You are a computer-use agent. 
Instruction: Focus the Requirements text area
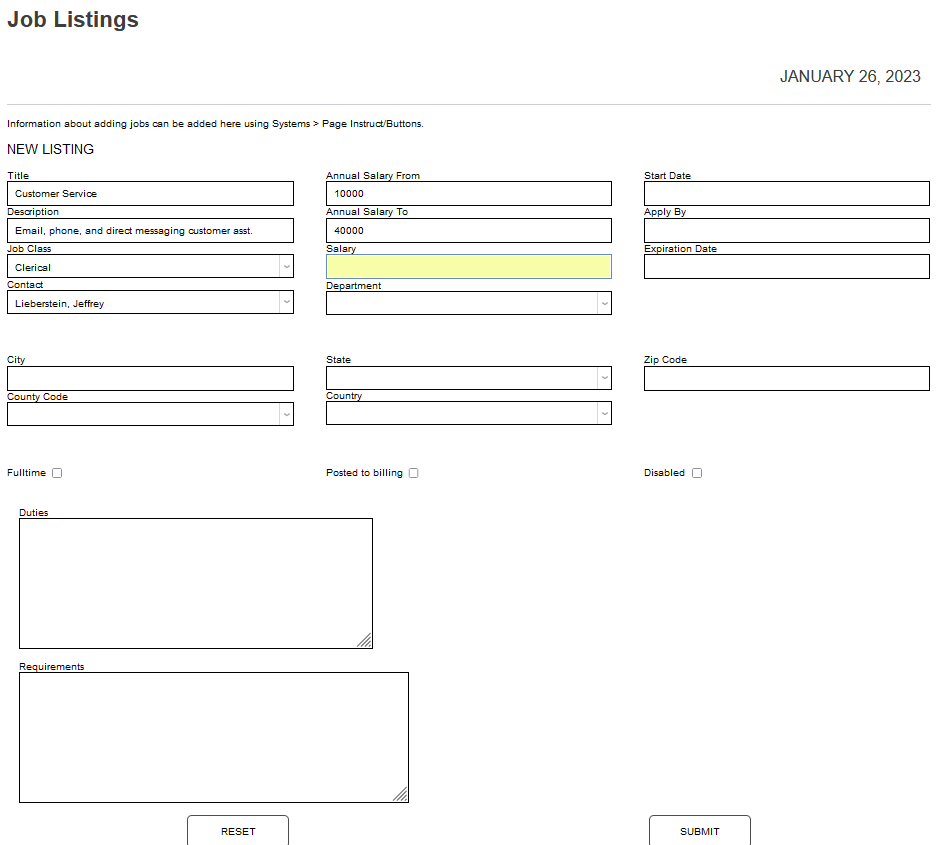pos(213,737)
